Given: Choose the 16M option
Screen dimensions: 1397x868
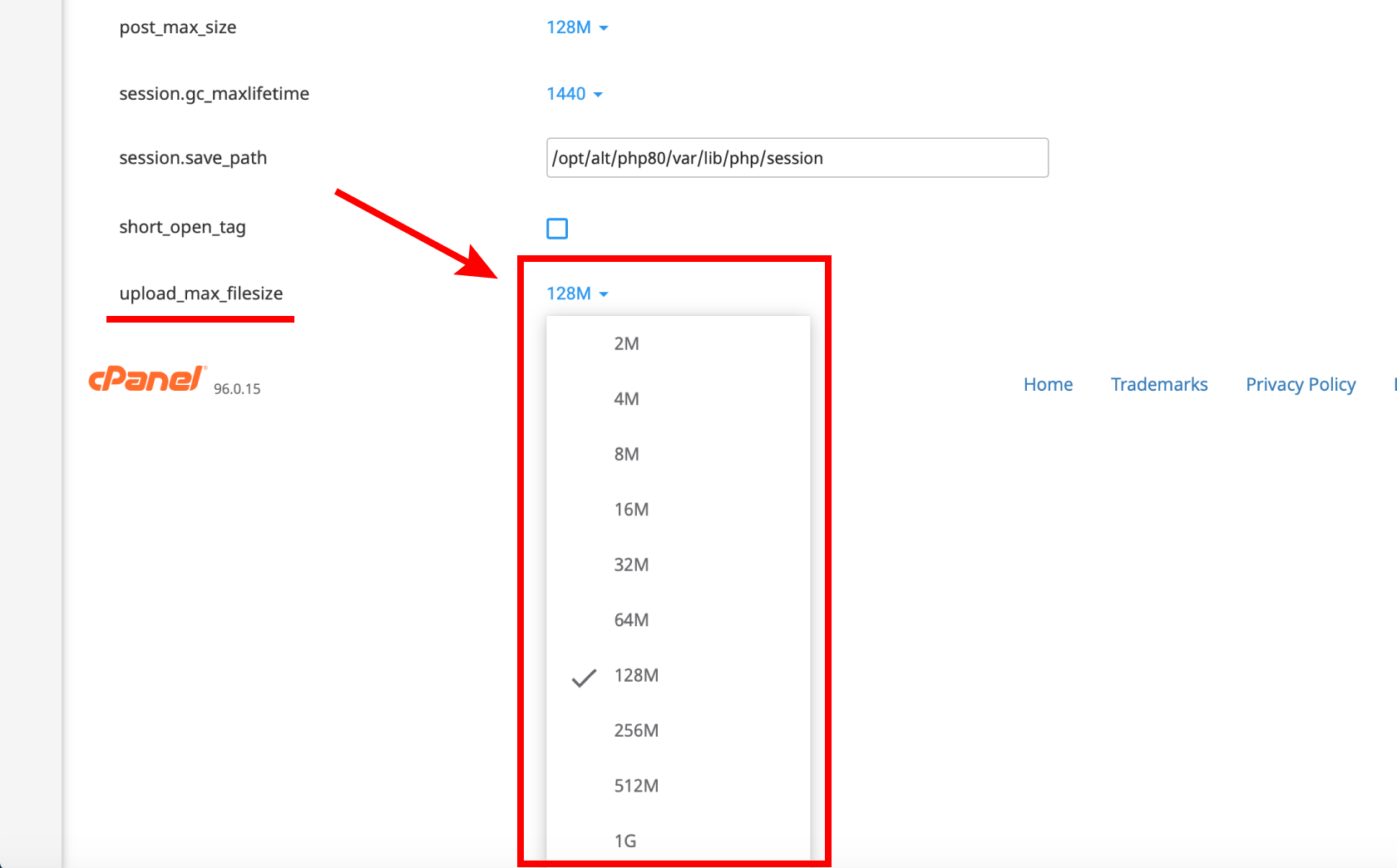Looking at the screenshot, I should (x=678, y=510).
